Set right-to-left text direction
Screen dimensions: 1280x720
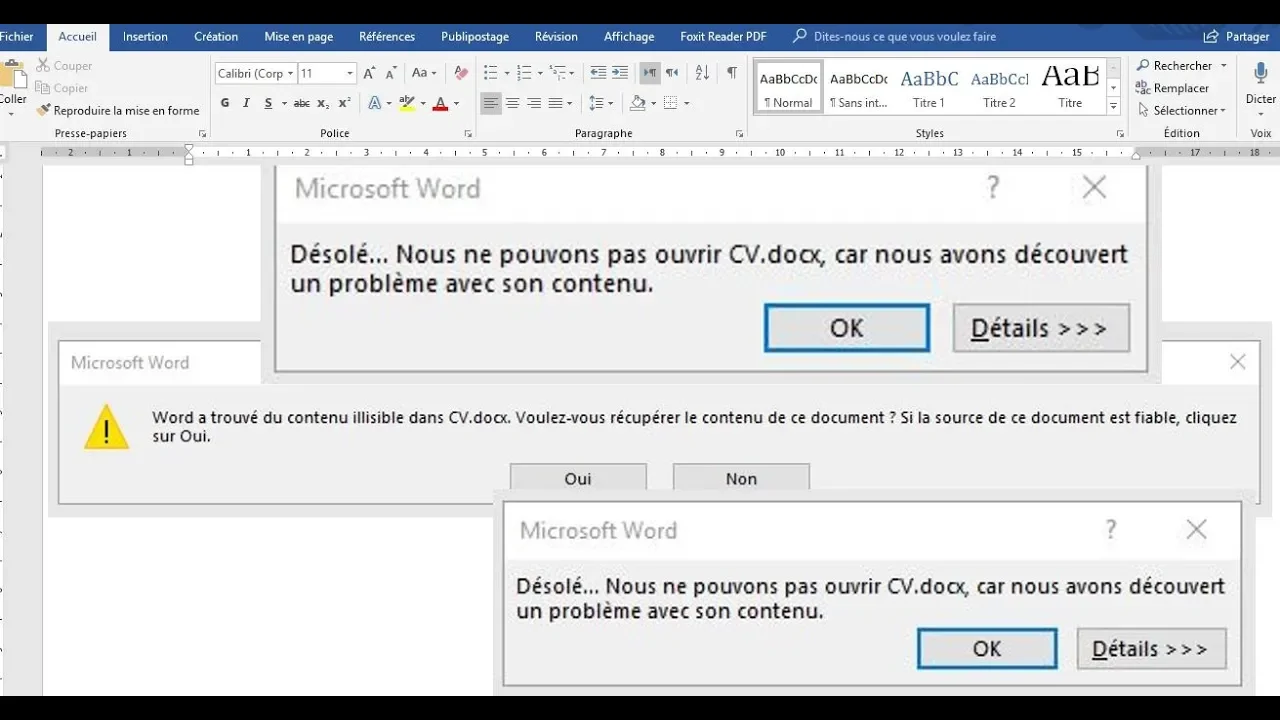click(x=672, y=73)
